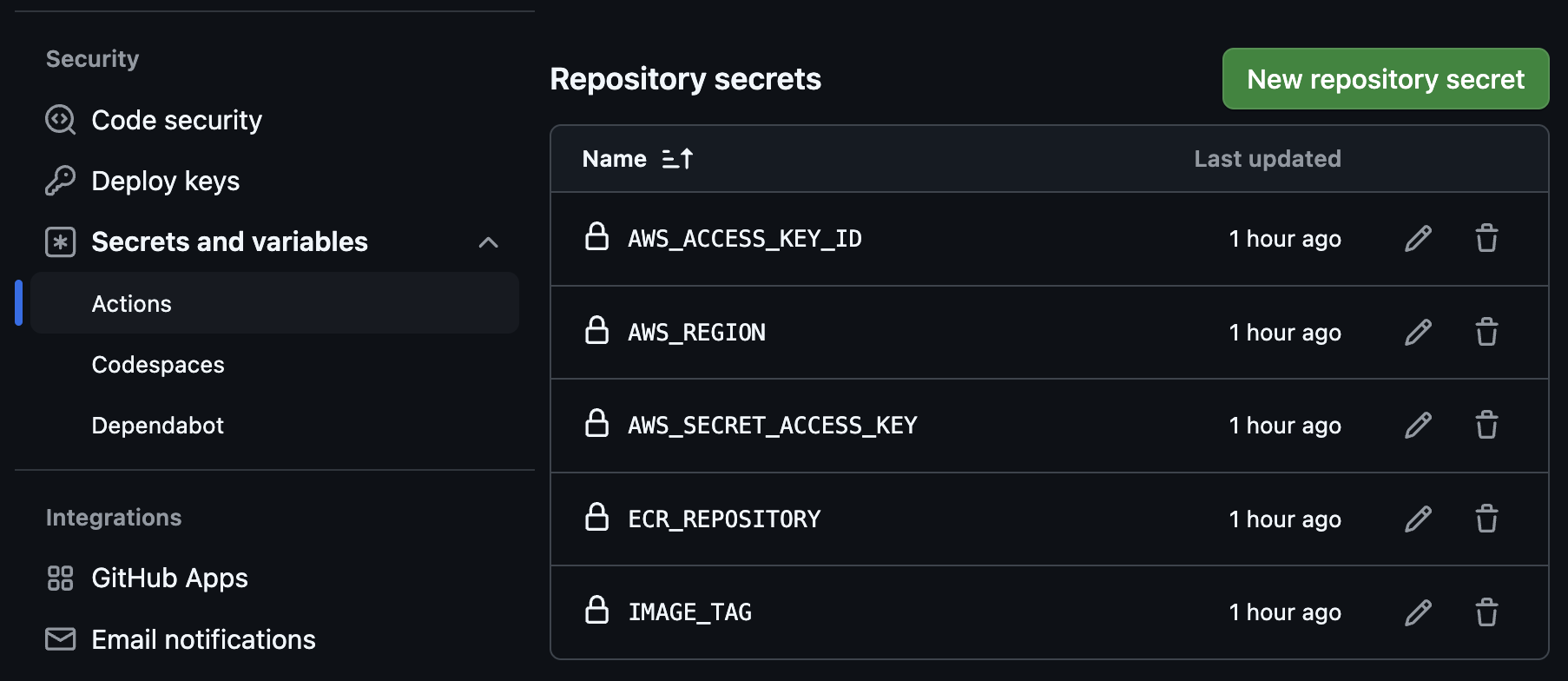Image resolution: width=1568 pixels, height=681 pixels.
Task: Select Actions under Secrets and variables
Action: pyautogui.click(x=131, y=303)
